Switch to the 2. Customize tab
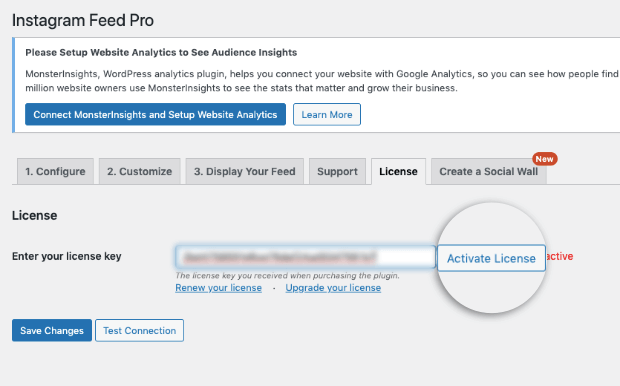Viewport: 620px width, 386px height. pyautogui.click(x=140, y=171)
